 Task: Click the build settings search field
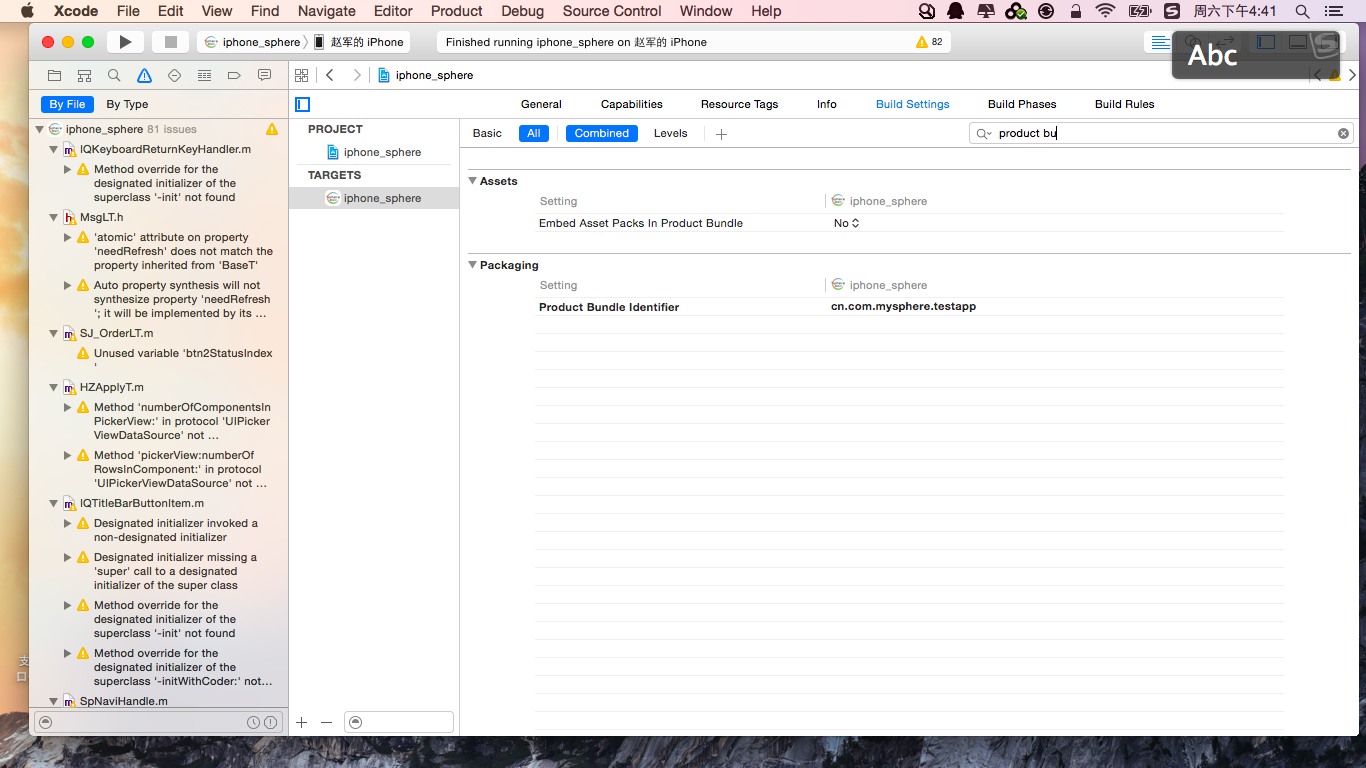(1161, 133)
